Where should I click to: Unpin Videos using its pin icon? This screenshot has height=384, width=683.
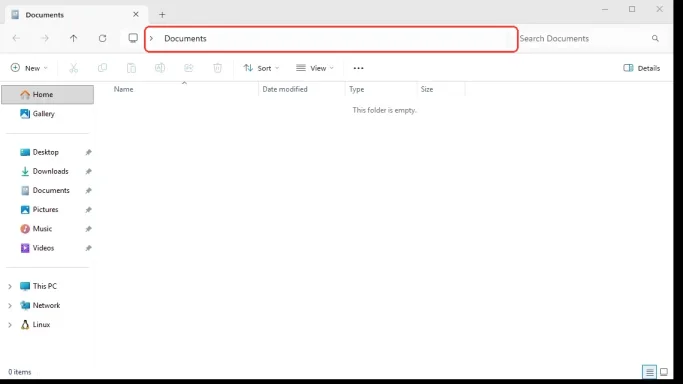click(88, 248)
